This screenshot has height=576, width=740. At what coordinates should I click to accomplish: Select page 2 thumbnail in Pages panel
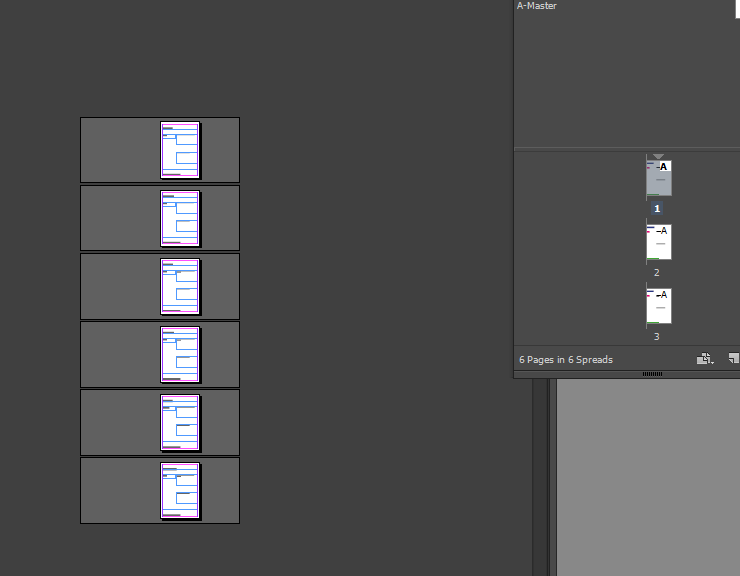pos(659,242)
